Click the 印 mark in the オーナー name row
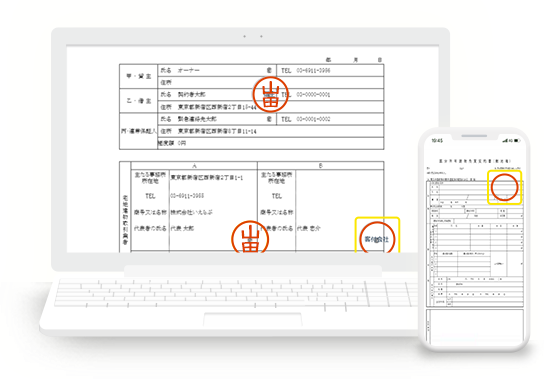The height and width of the screenshot is (379, 544). (269, 70)
